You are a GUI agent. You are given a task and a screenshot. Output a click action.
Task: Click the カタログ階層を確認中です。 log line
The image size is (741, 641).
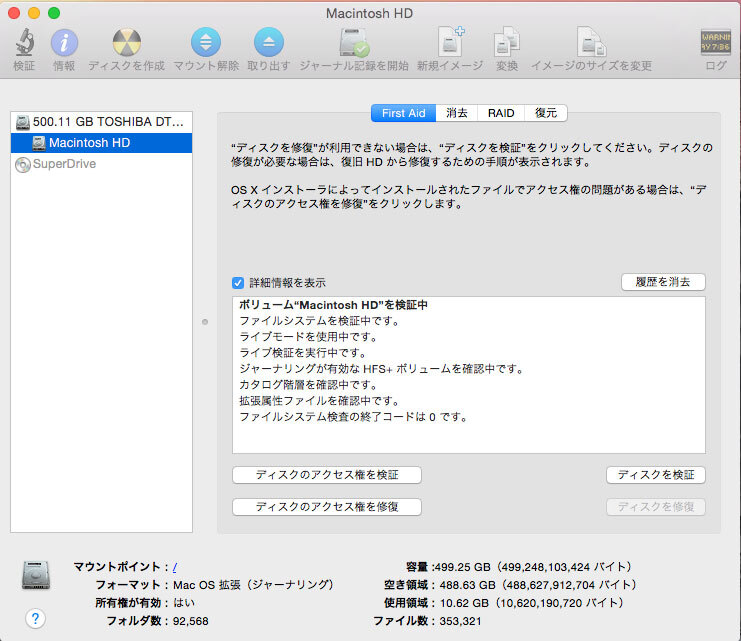pos(309,385)
